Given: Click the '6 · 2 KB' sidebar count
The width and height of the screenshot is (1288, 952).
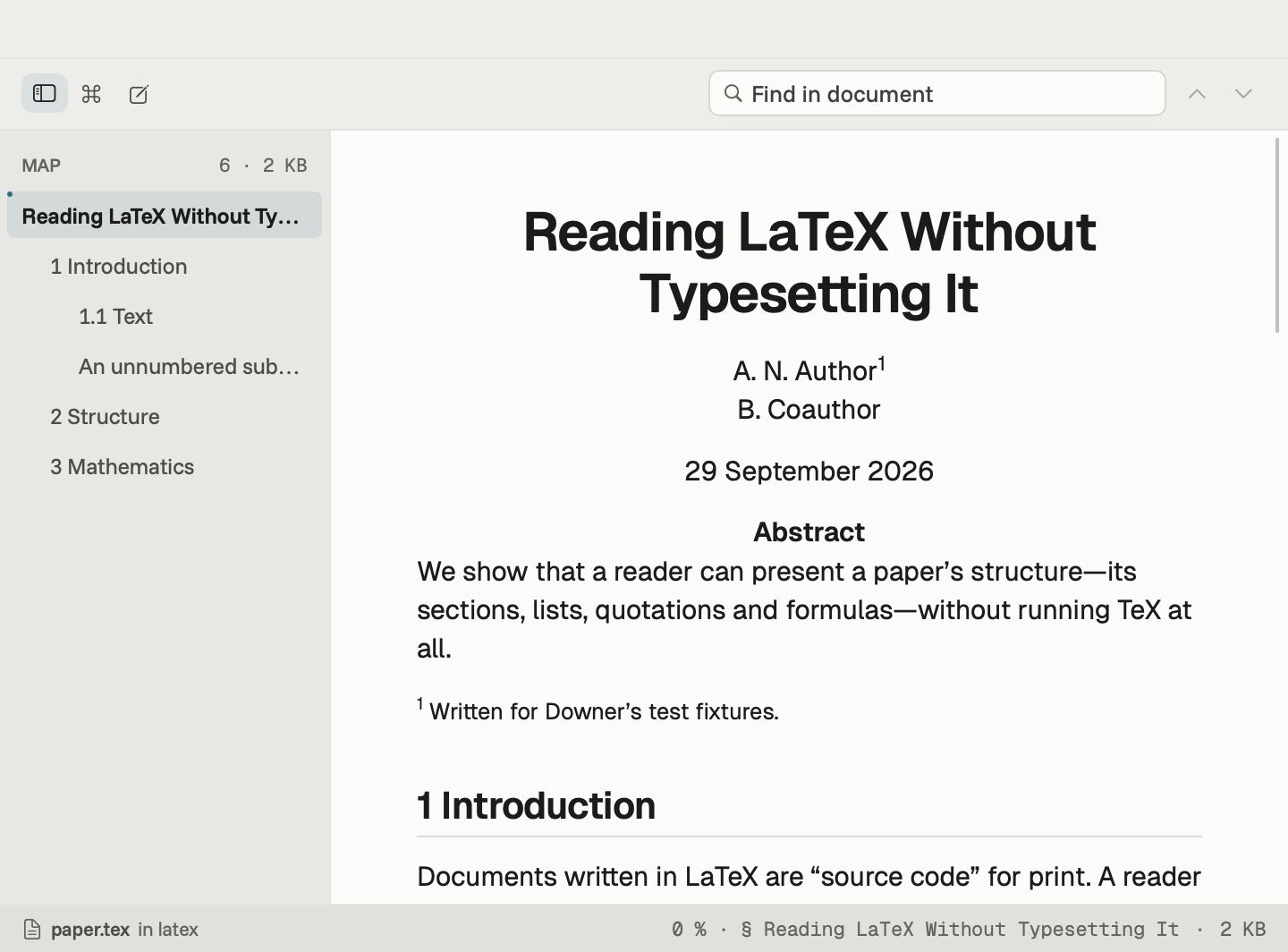Looking at the screenshot, I should [263, 166].
